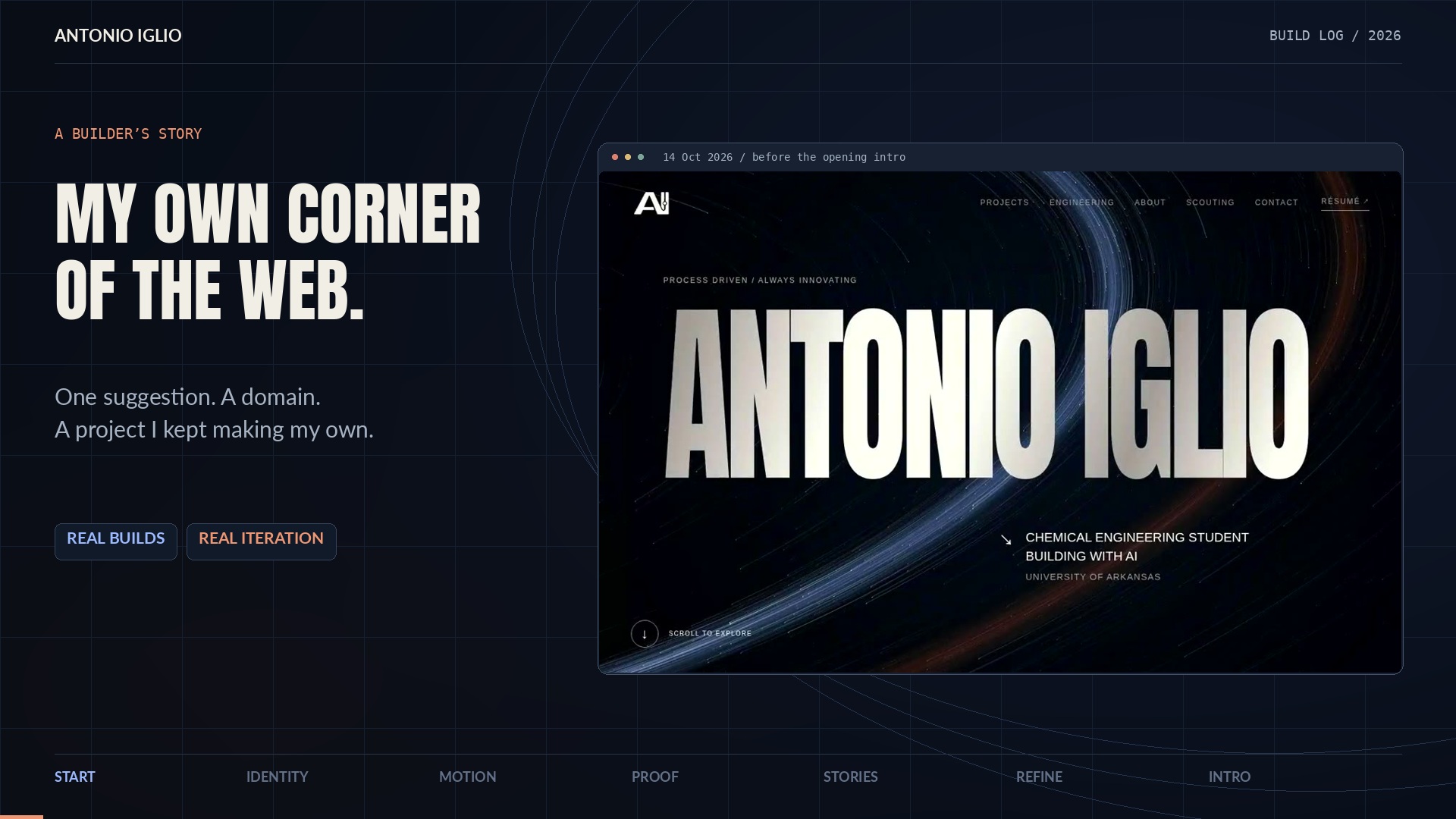Open the RÉSUMÉ external link
Viewport: 1456px width, 819px height.
tap(1345, 202)
